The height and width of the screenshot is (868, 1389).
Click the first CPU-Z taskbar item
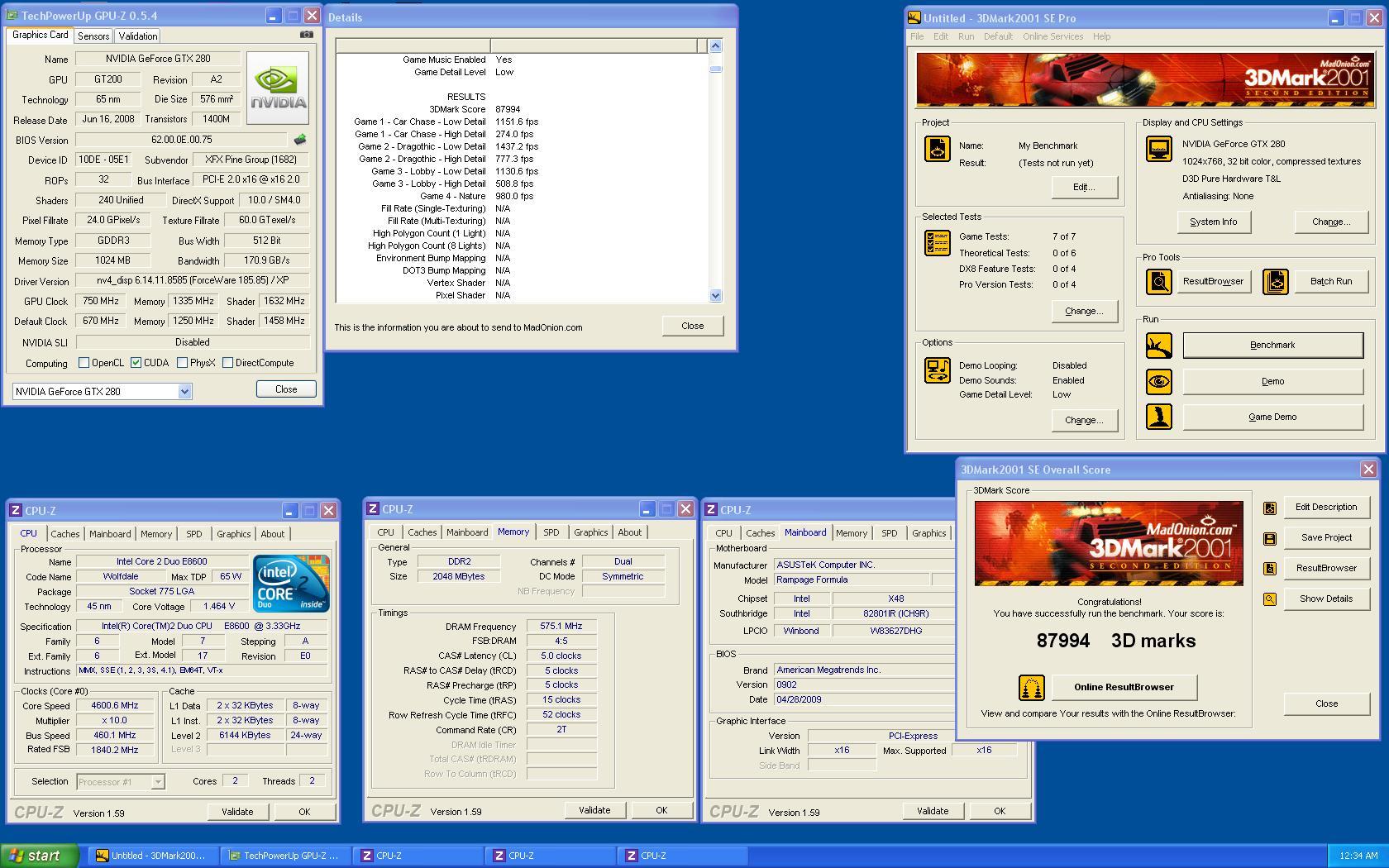[418, 856]
